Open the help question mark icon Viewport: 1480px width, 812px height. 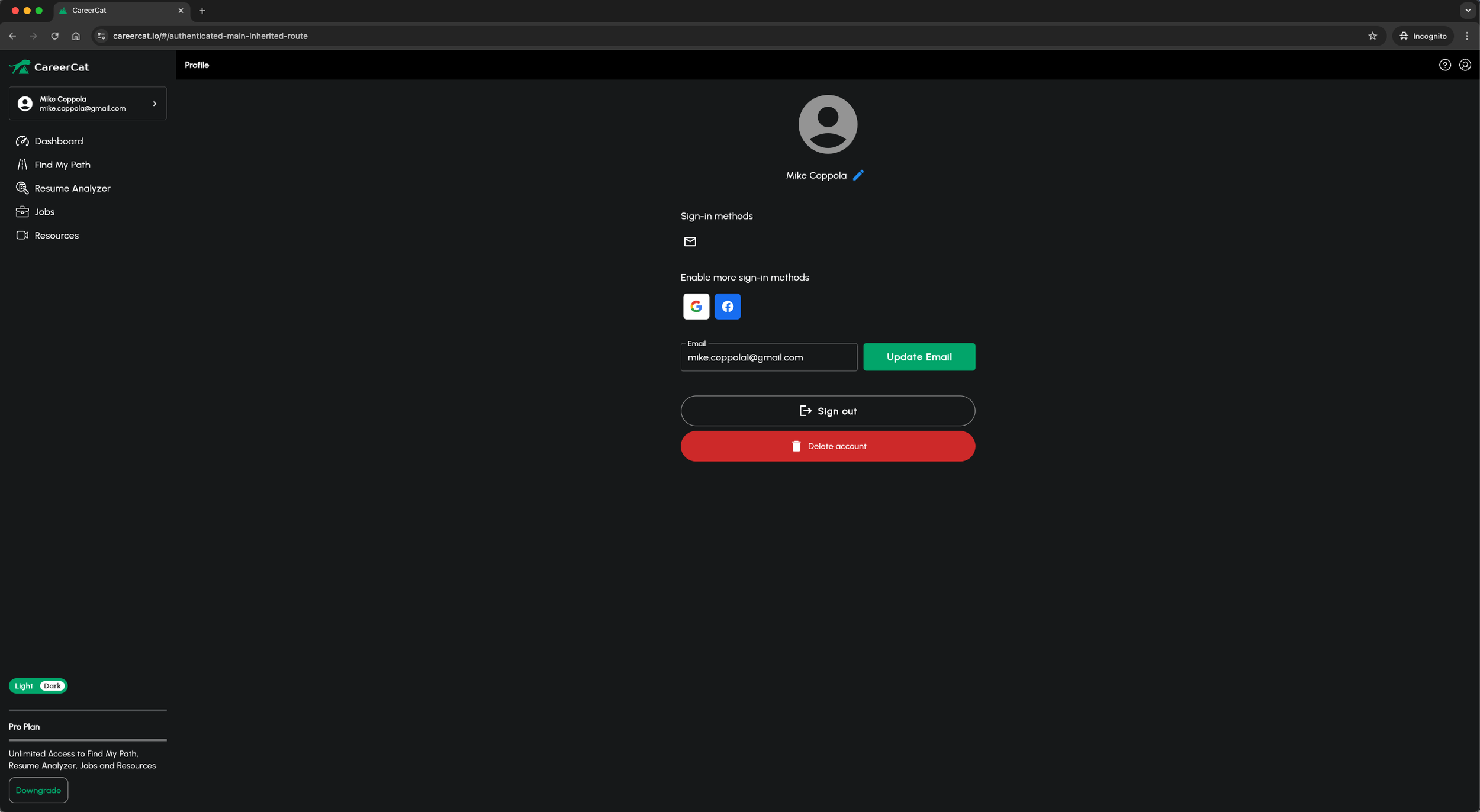[x=1445, y=65]
